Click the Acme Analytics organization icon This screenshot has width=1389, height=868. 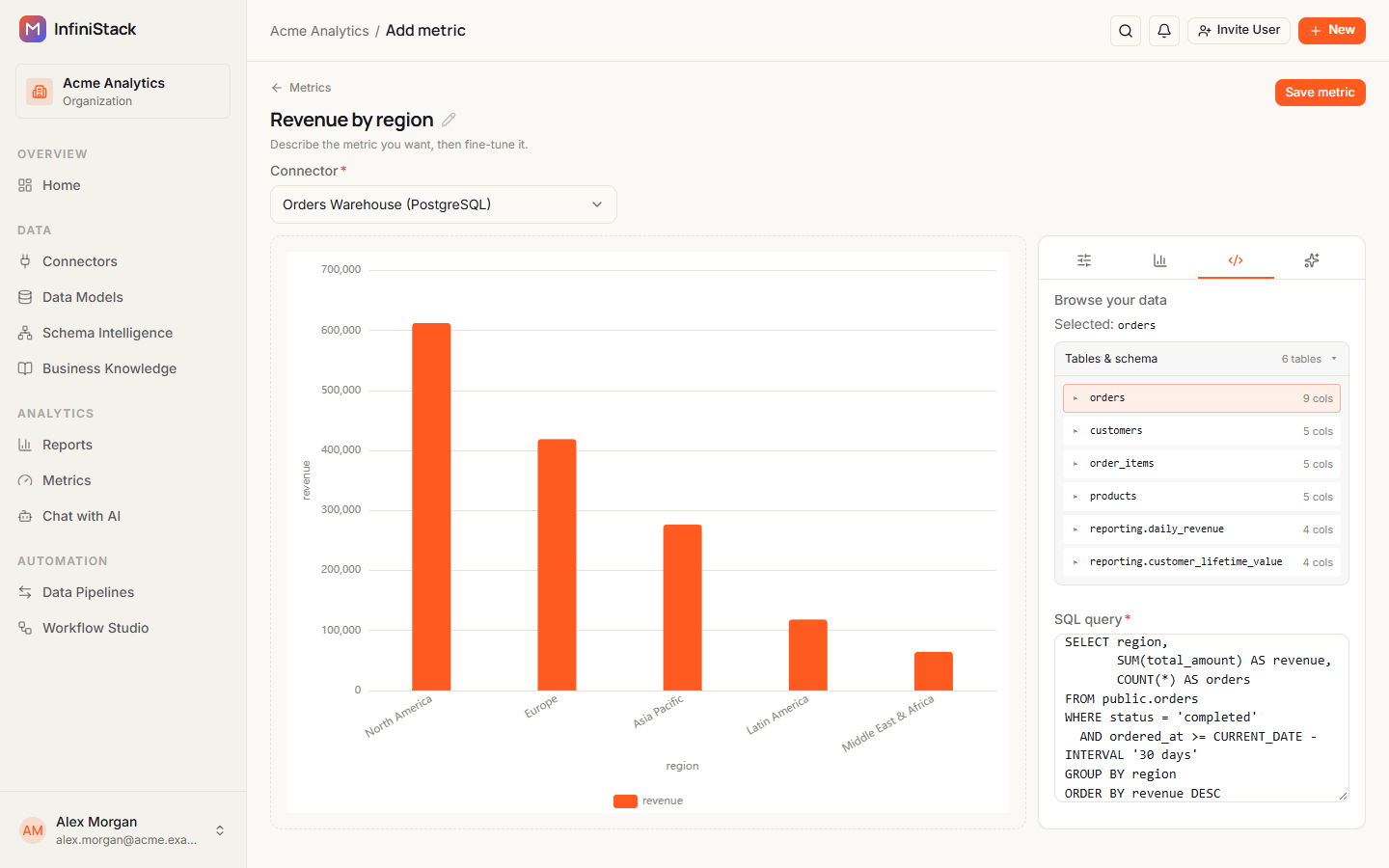tap(40, 92)
